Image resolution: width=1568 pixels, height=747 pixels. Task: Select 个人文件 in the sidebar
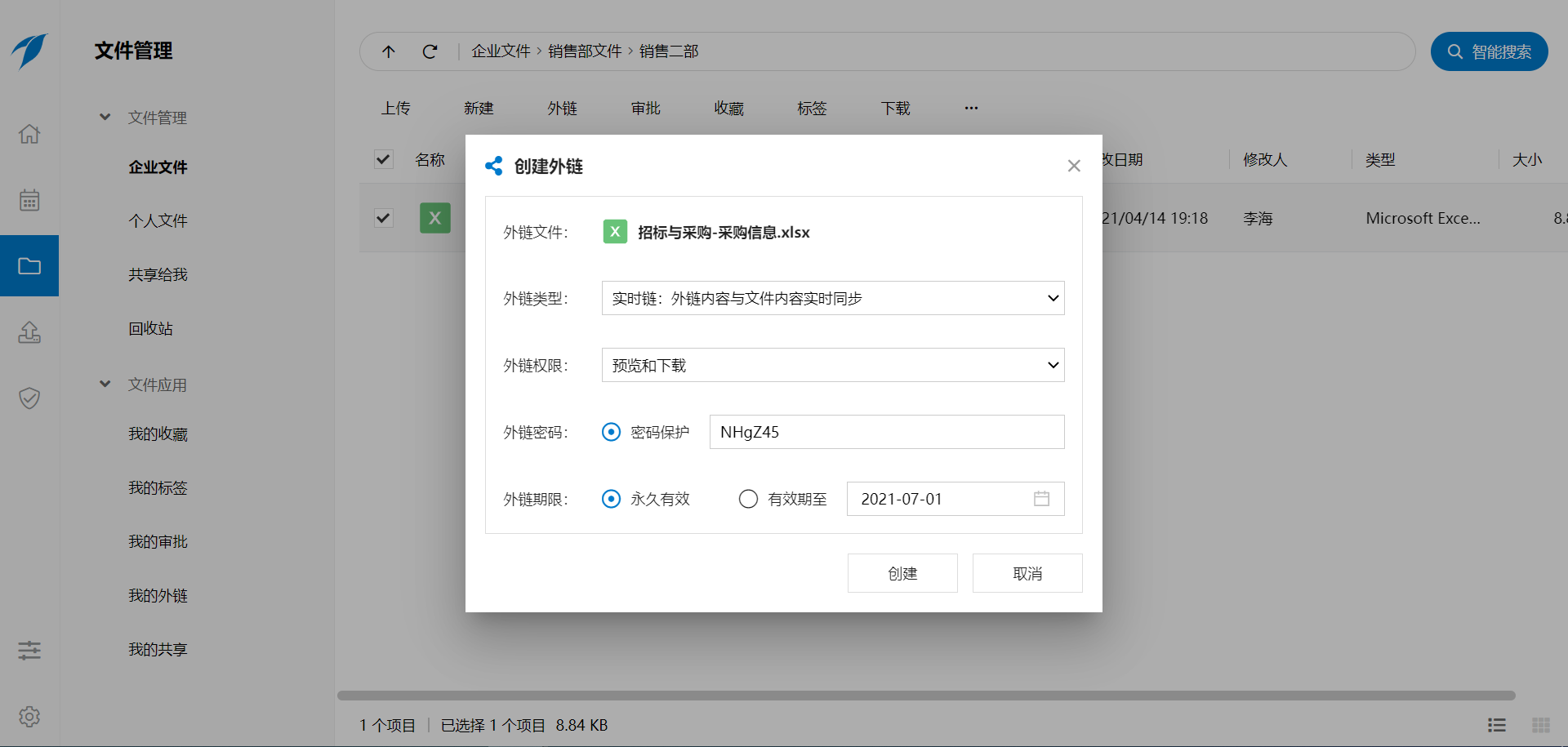[158, 221]
